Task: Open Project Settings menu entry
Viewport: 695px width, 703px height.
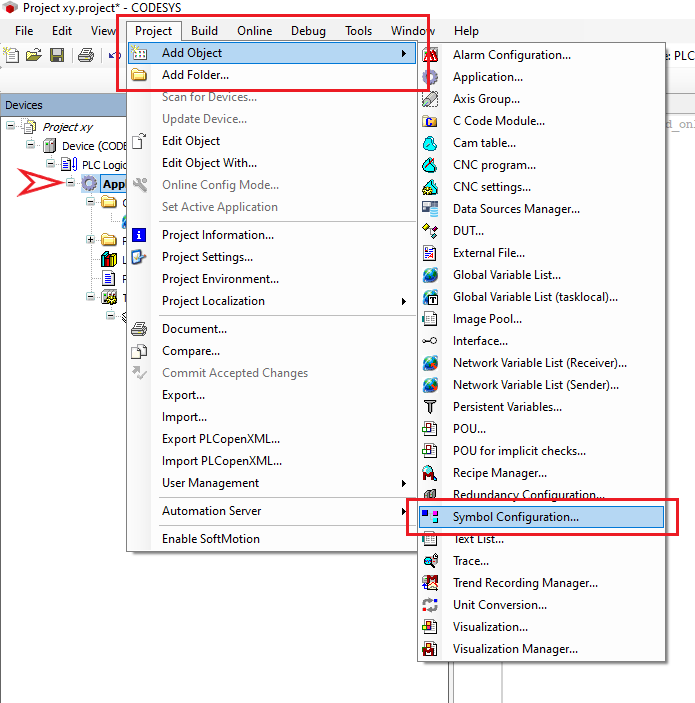Action: tap(207, 257)
